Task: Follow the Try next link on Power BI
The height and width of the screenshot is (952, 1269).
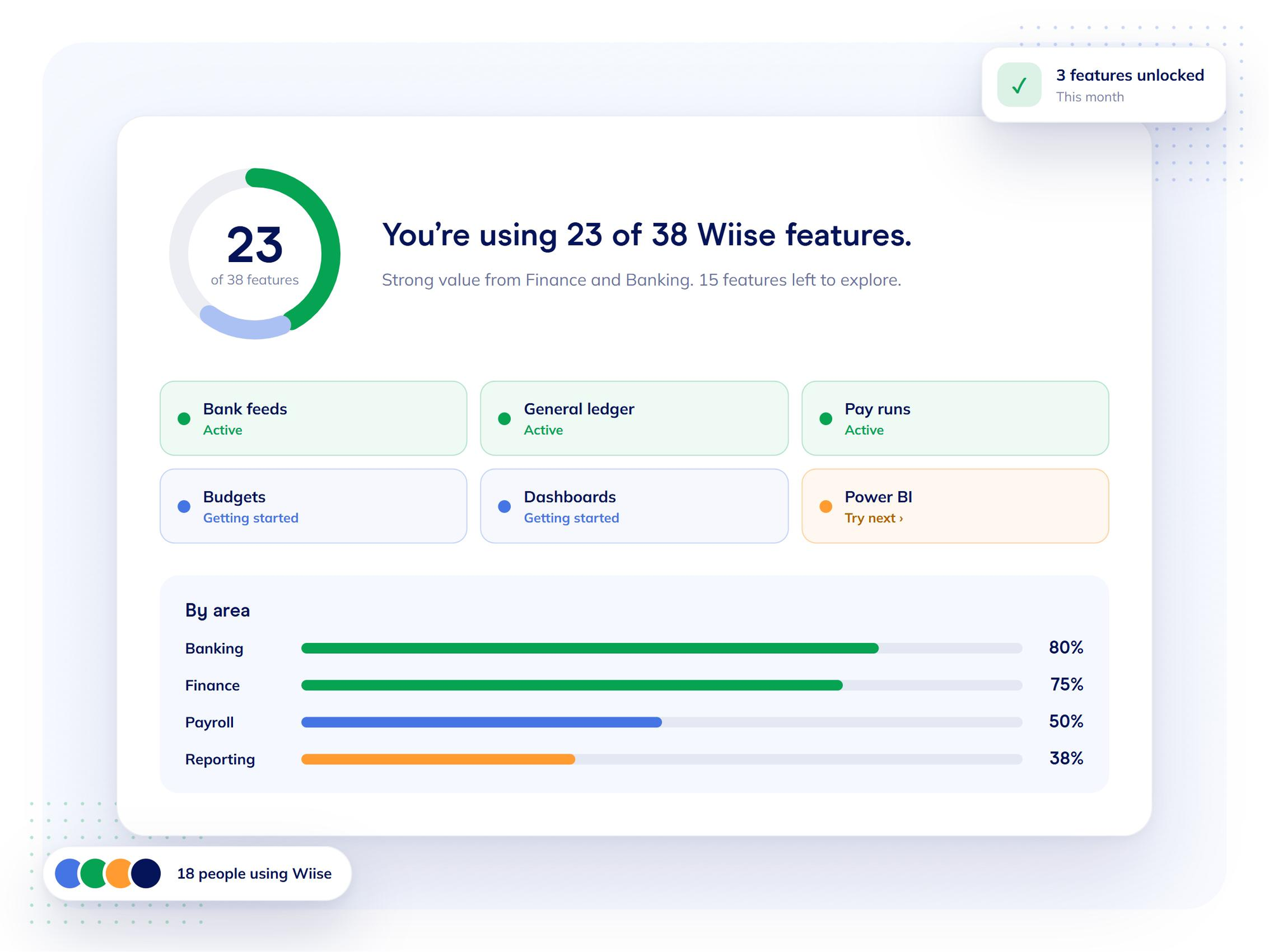Action: pyautogui.click(x=874, y=518)
